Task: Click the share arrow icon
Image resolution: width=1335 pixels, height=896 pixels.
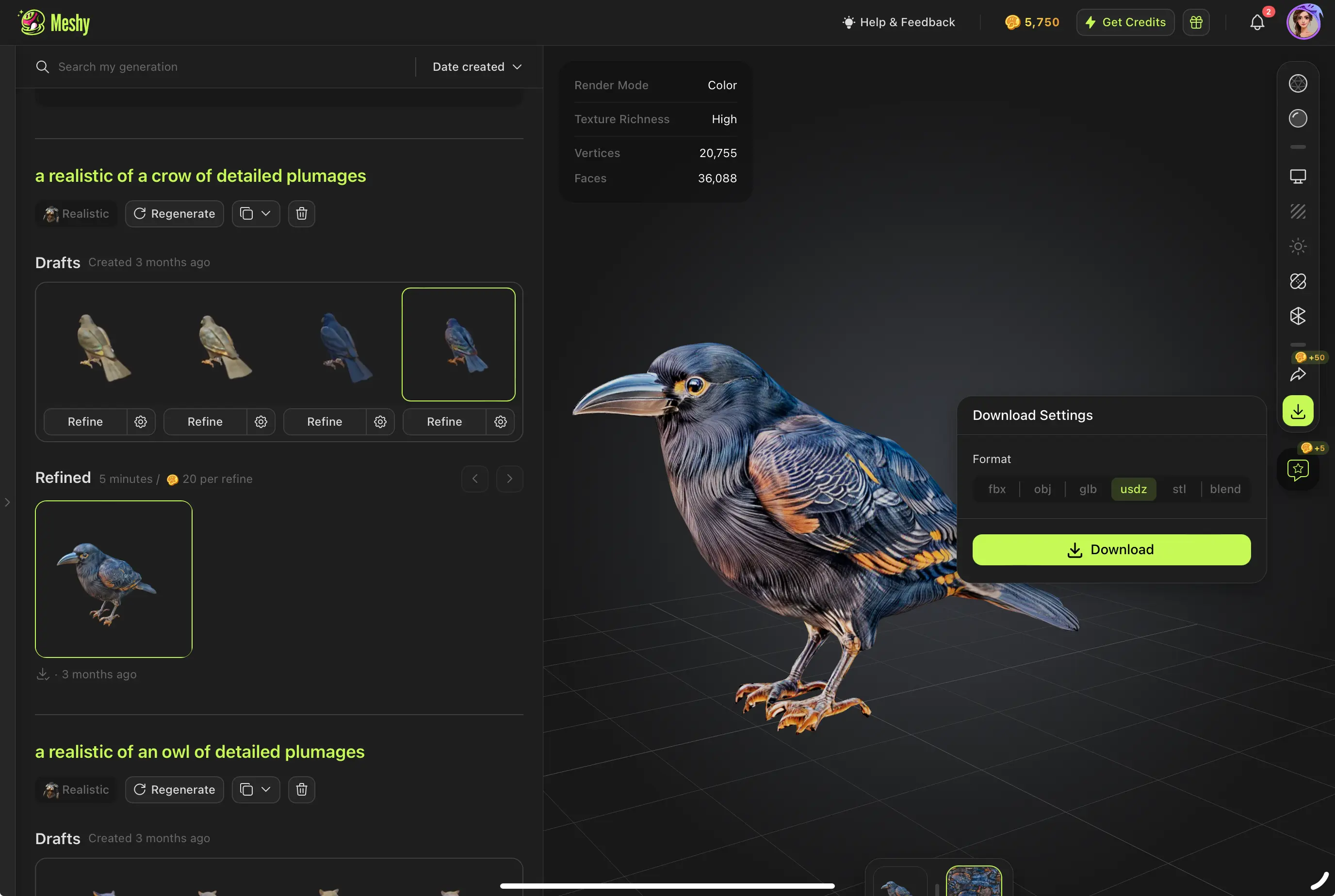Action: pos(1297,375)
